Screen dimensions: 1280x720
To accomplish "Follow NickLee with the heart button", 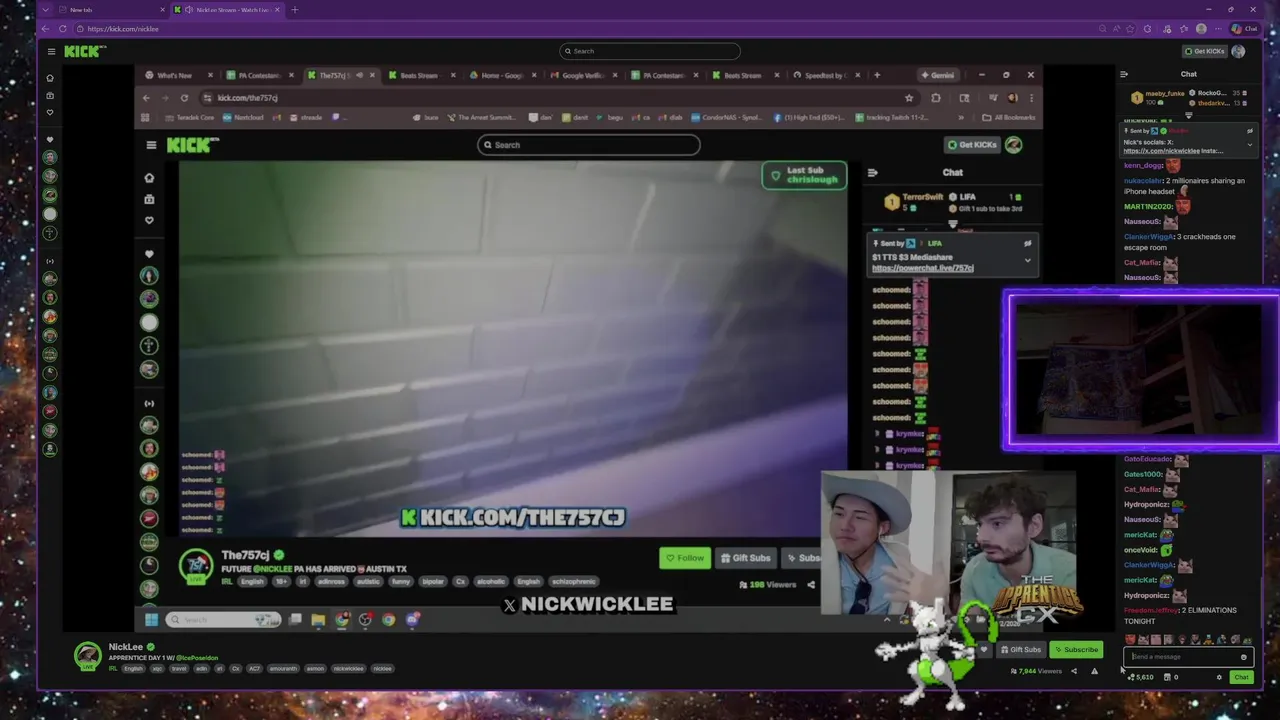I will (984, 650).
